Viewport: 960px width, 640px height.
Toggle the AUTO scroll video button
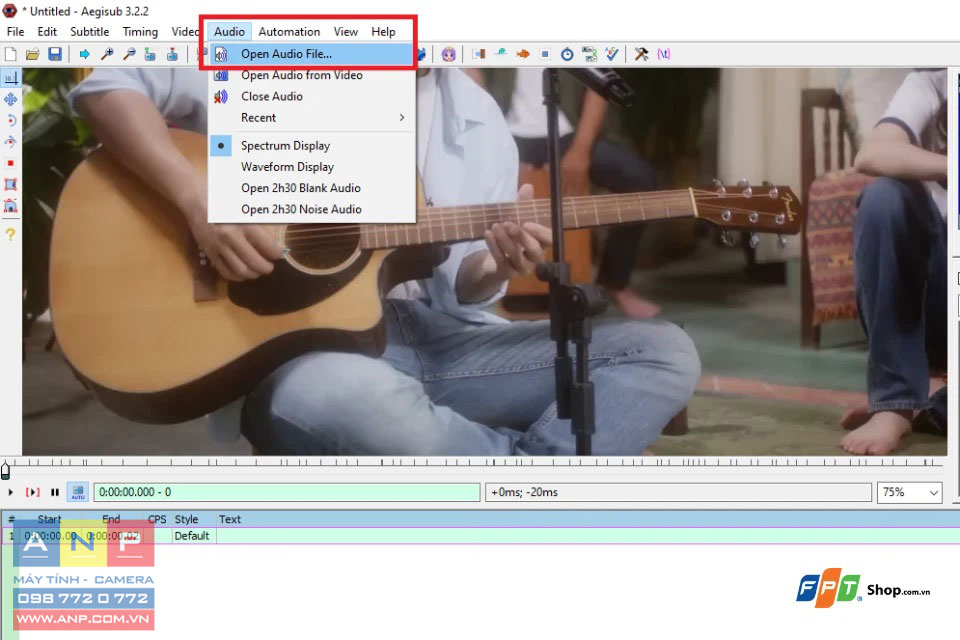(x=78, y=492)
